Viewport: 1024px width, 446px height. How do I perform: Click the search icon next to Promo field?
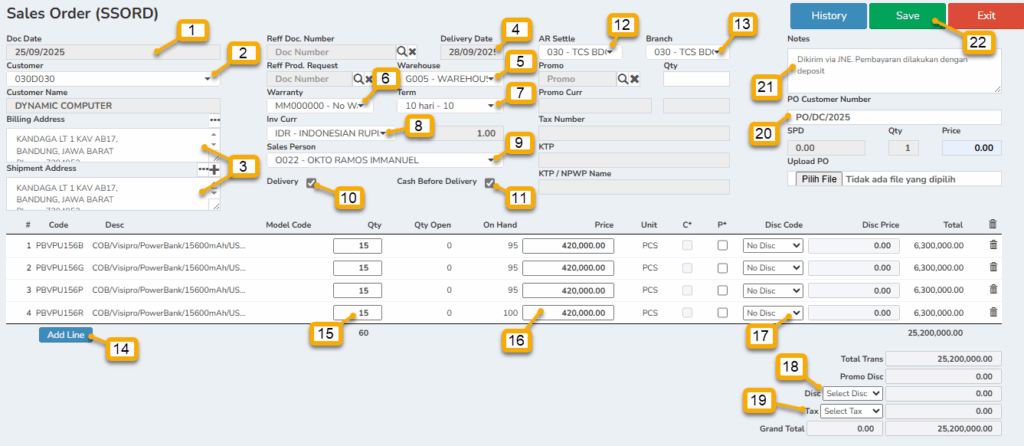[x=622, y=79]
